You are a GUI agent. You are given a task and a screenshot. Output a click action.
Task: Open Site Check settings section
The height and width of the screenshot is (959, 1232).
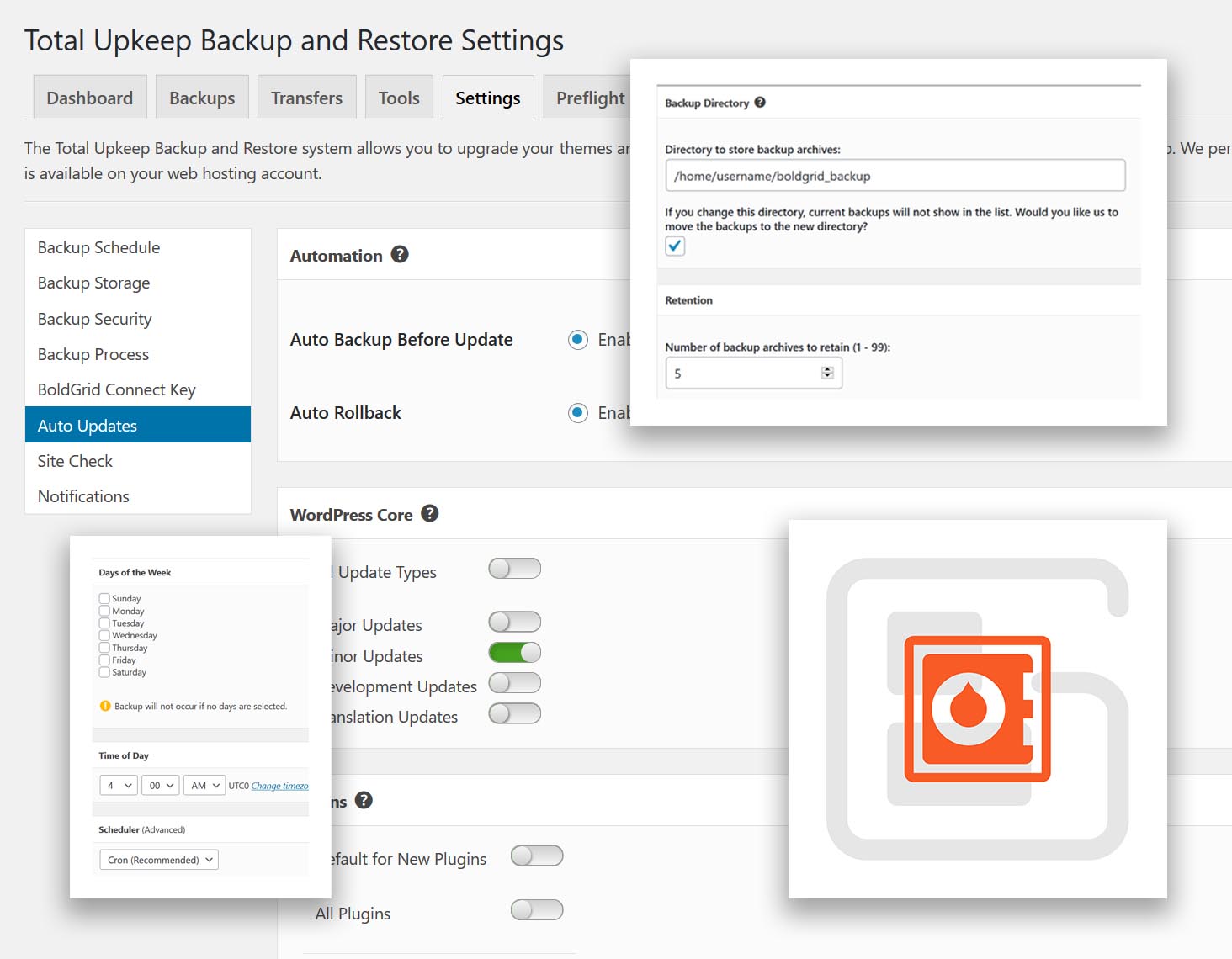pyautogui.click(x=138, y=461)
